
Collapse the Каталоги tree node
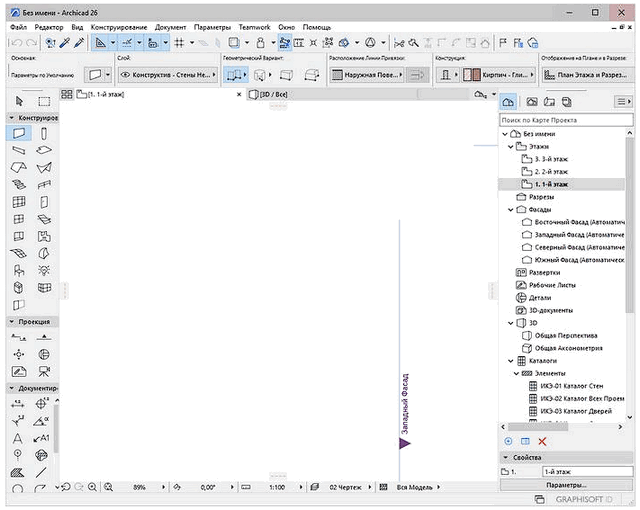point(511,361)
